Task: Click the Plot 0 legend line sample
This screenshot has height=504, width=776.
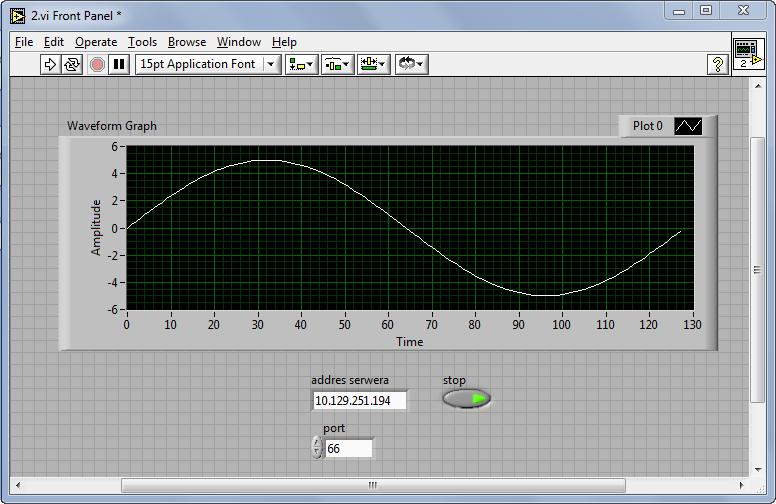Action: coord(688,126)
